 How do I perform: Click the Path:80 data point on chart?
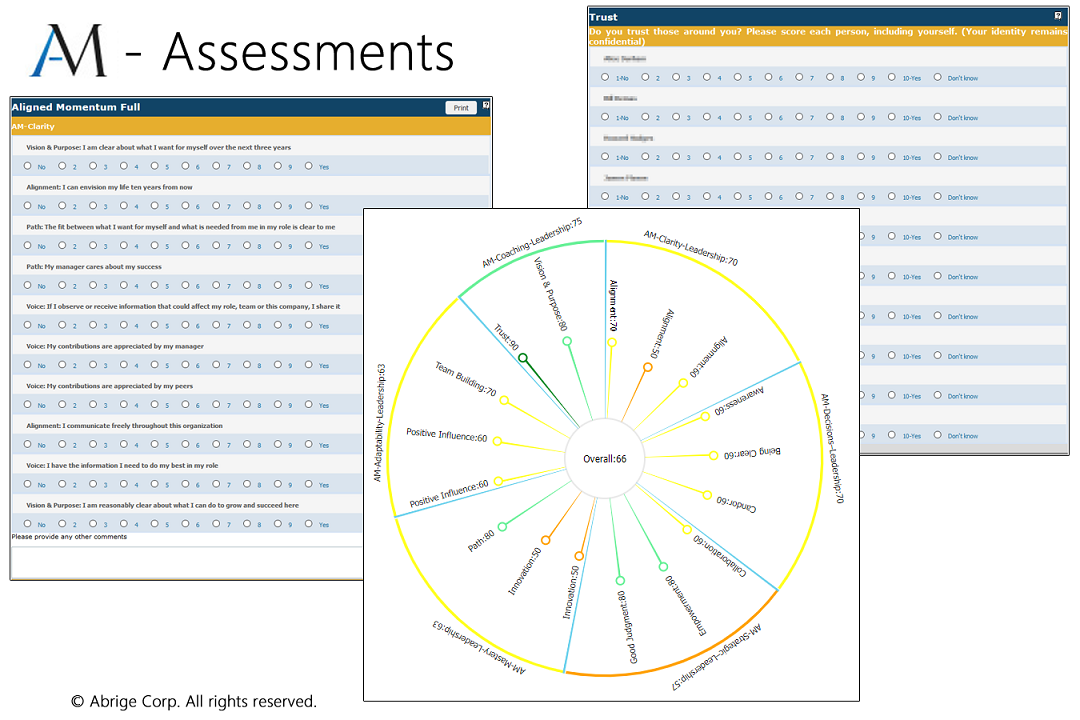502,527
